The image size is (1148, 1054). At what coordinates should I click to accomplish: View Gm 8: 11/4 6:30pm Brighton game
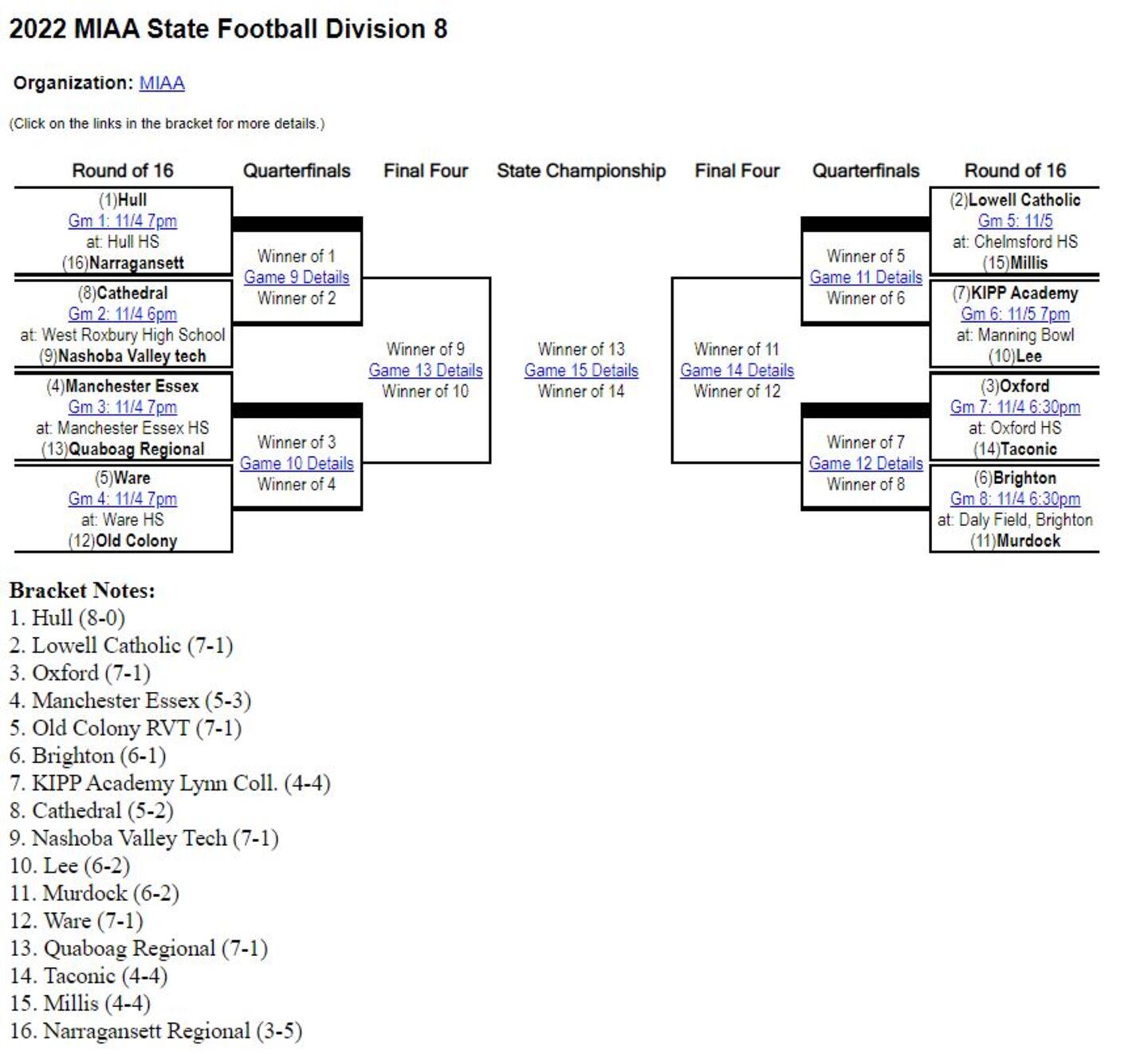(1015, 499)
